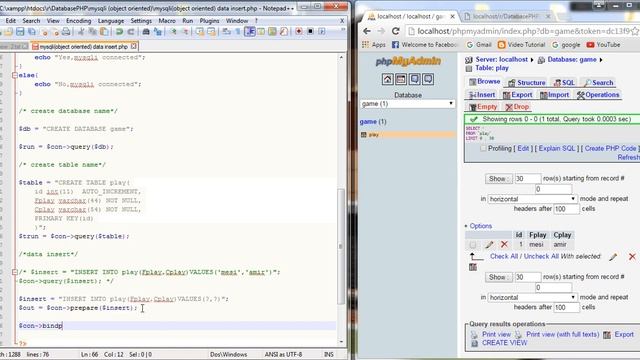Image resolution: width=640 pixels, height=360 pixels.
Task: Click the Zoom Out icon in Notepad++
Action: point(185,32)
